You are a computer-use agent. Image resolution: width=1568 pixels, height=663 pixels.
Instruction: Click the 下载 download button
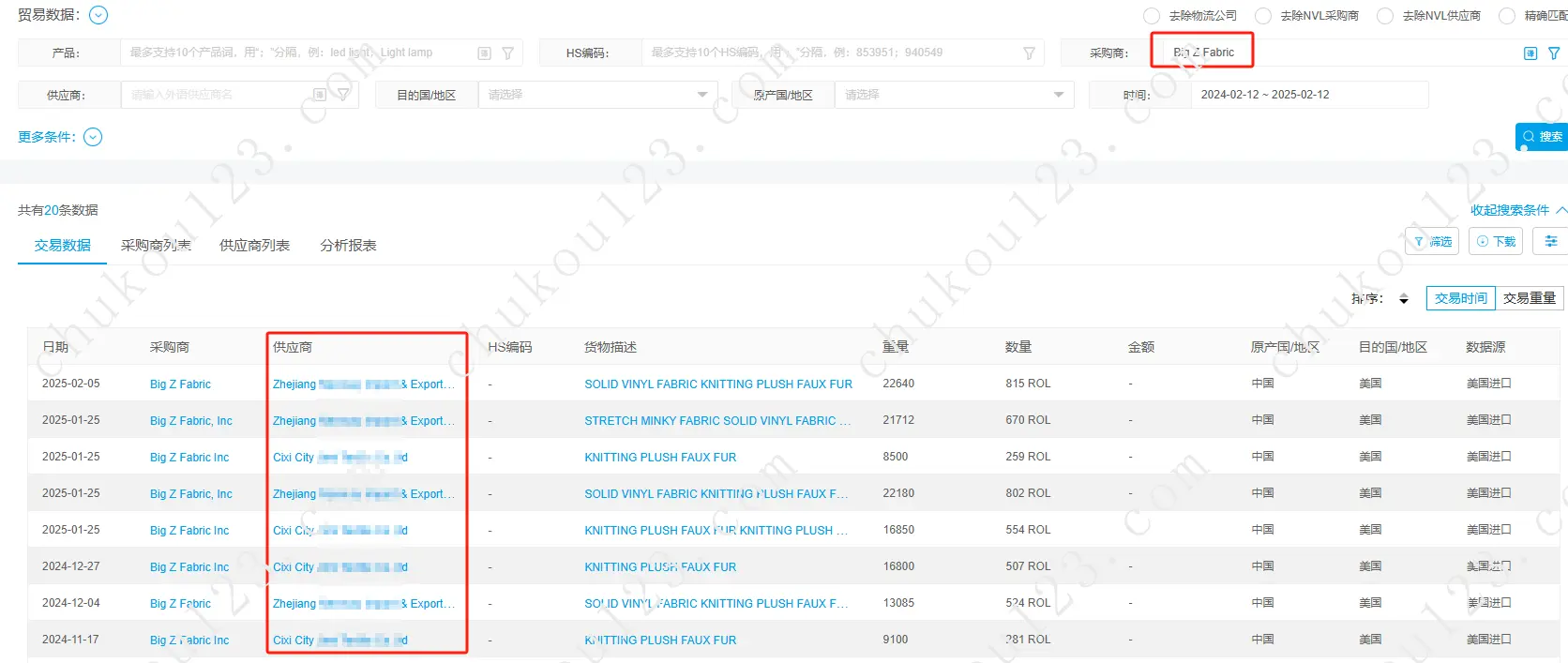click(1496, 242)
